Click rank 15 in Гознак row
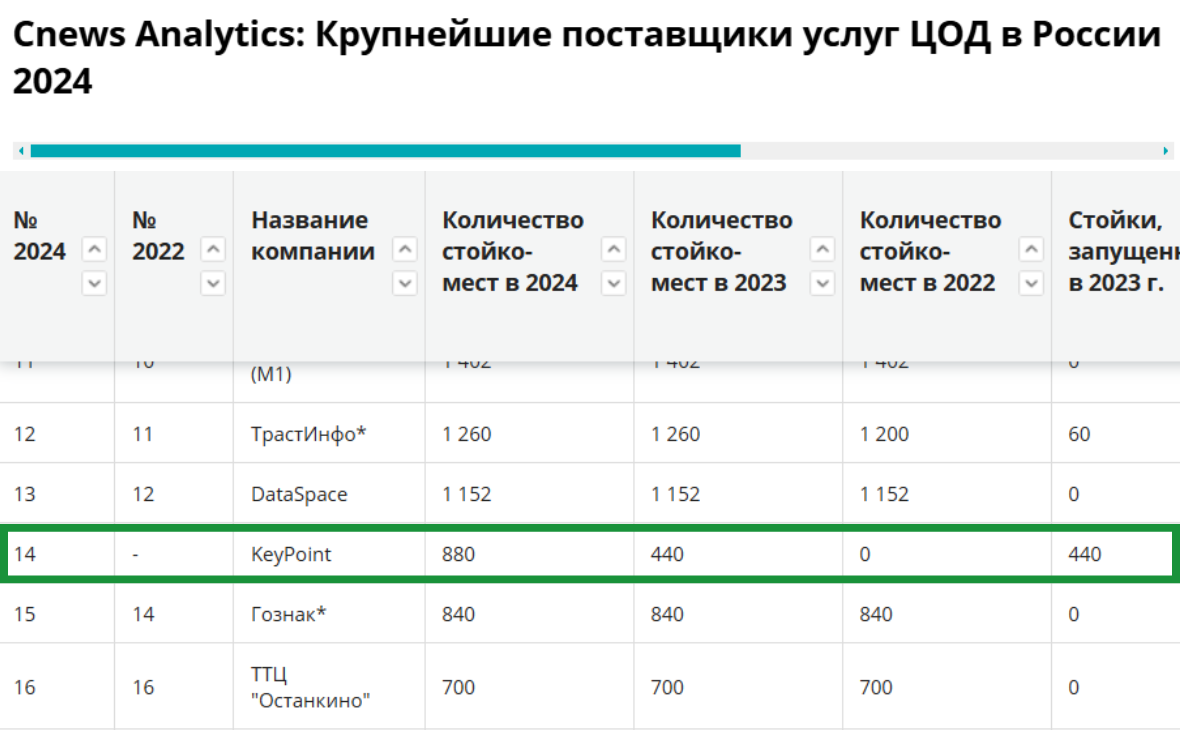This screenshot has height=730, width=1180. click(x=25, y=614)
